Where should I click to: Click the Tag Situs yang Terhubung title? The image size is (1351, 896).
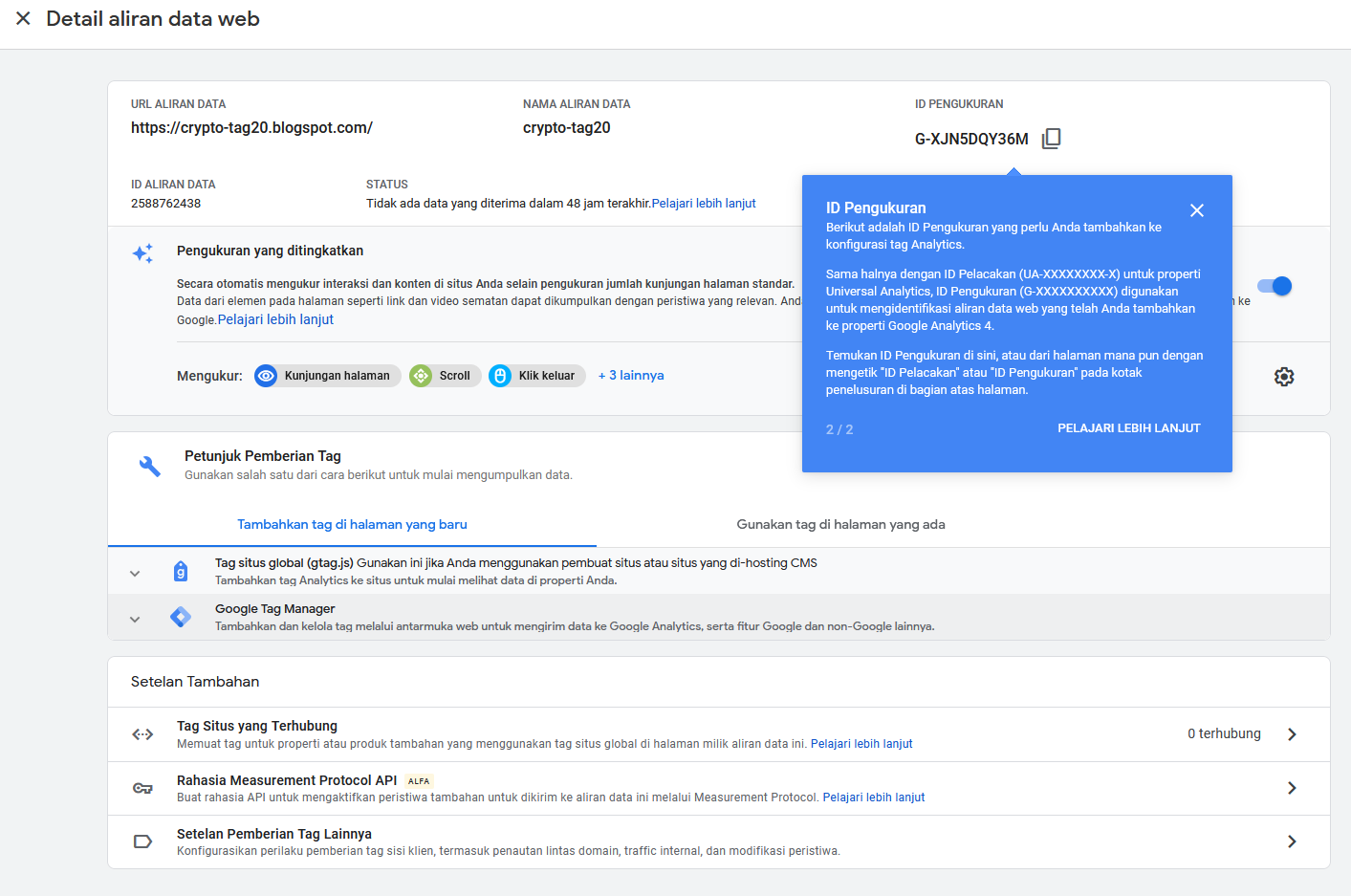click(x=257, y=726)
